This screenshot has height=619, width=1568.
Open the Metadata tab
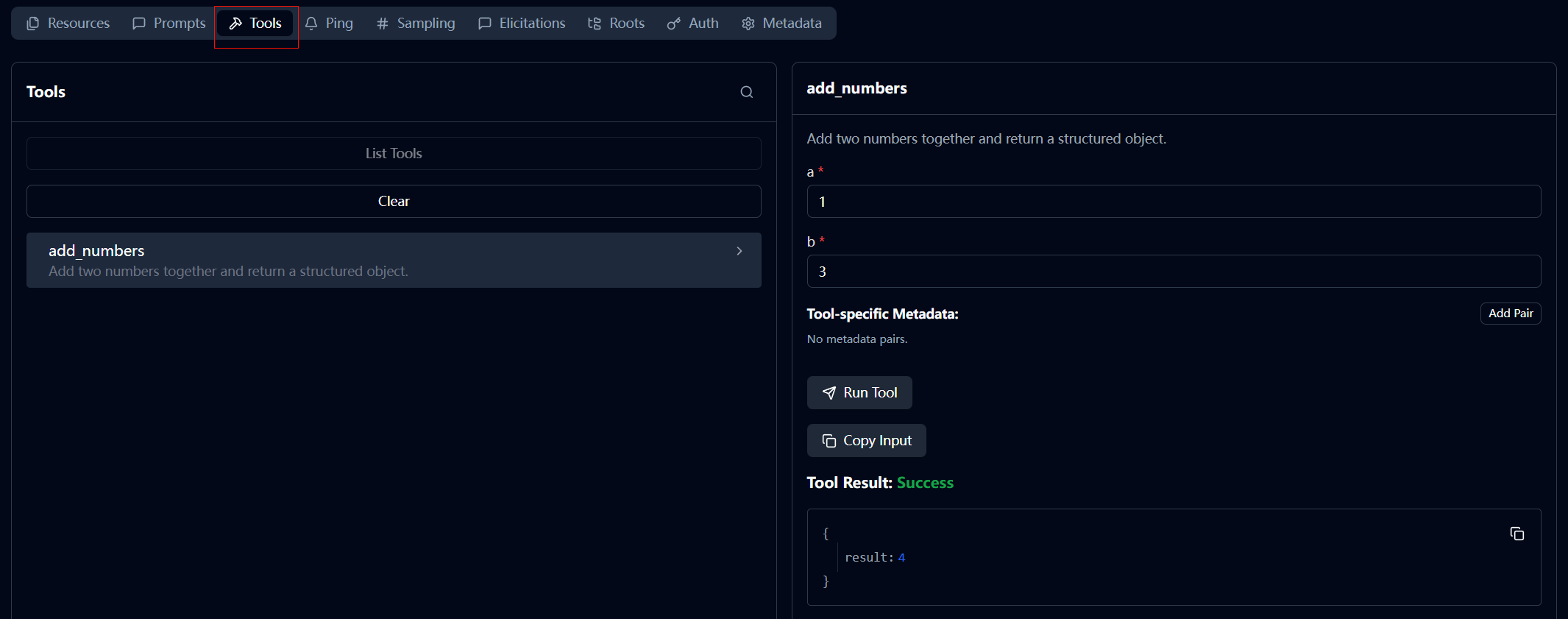(781, 24)
